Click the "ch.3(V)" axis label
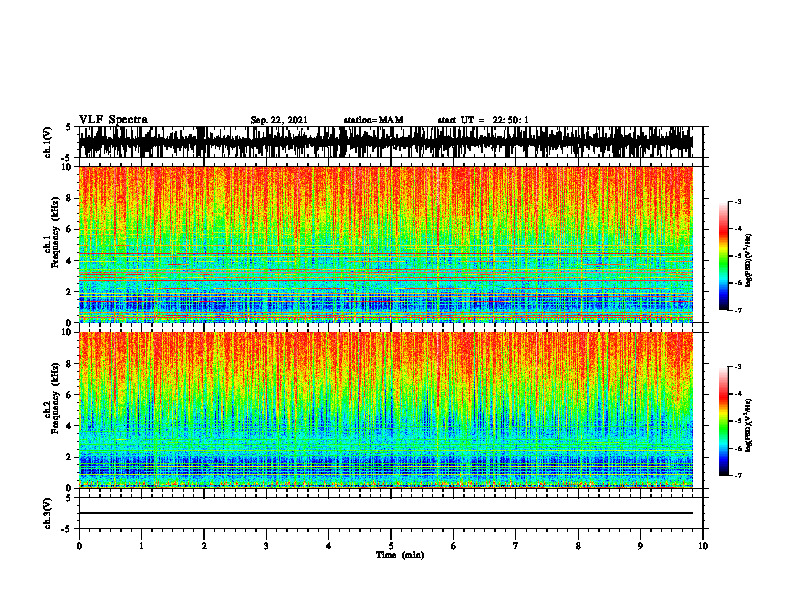 [48, 513]
